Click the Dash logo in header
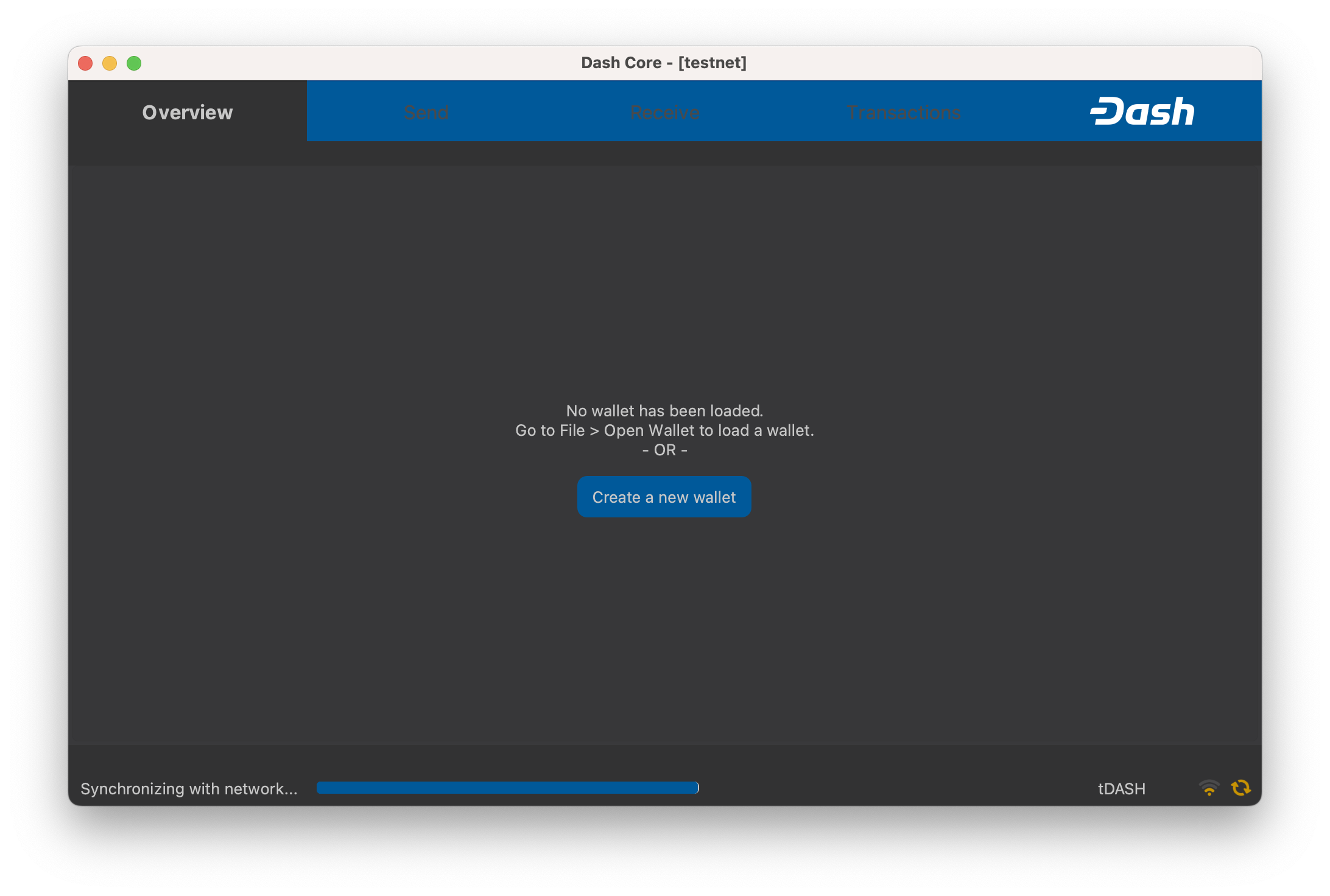The width and height of the screenshot is (1330, 896). [1142, 112]
